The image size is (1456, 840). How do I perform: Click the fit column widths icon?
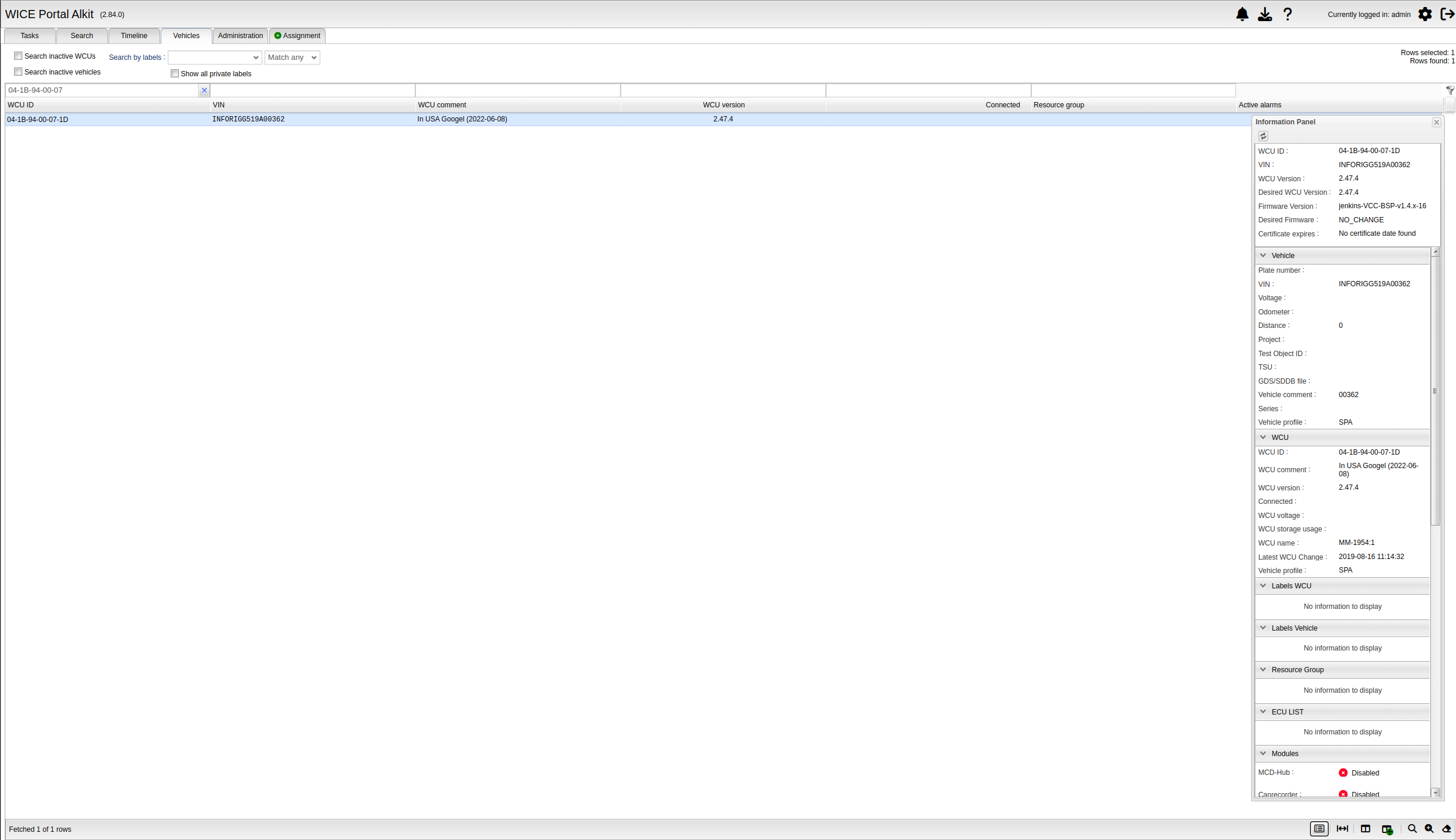click(1342, 829)
